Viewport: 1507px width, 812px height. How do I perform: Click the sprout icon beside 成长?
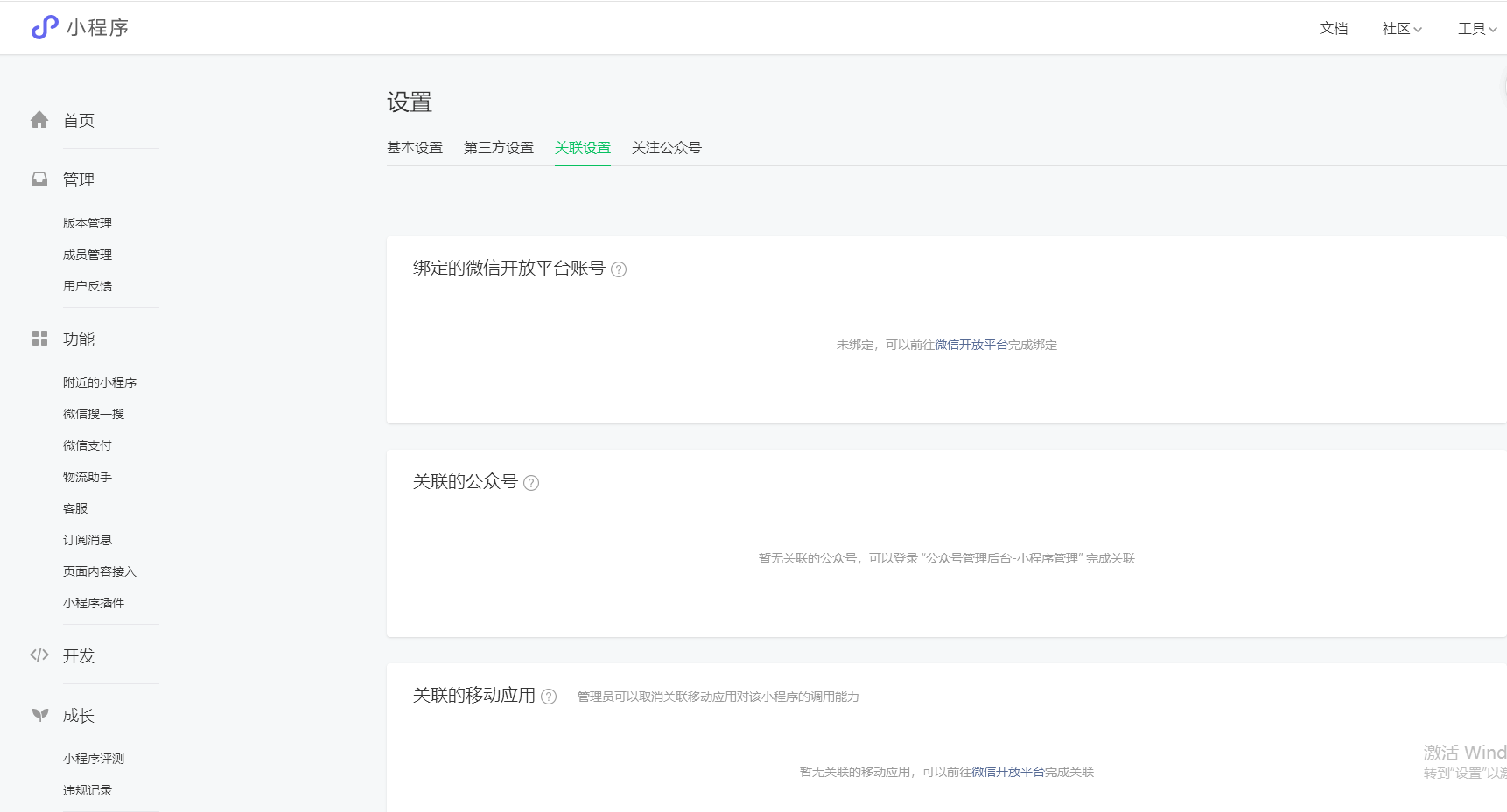point(39,715)
